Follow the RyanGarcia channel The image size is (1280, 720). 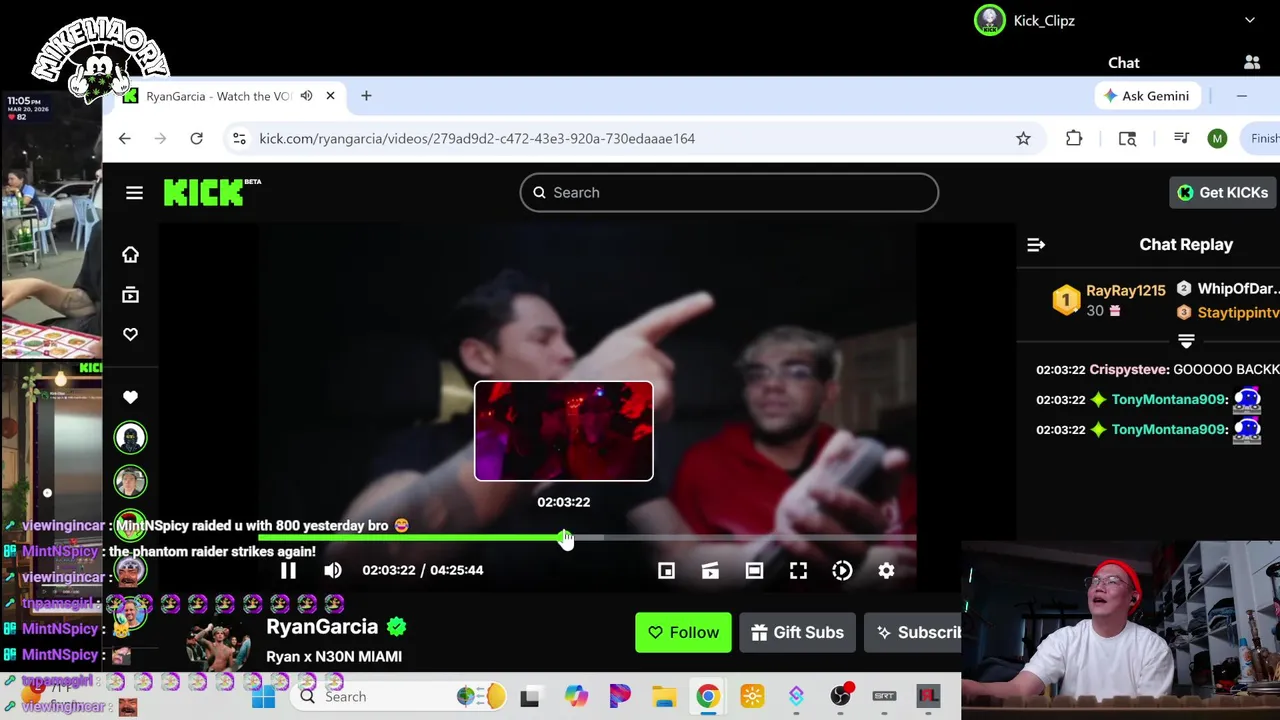point(683,632)
